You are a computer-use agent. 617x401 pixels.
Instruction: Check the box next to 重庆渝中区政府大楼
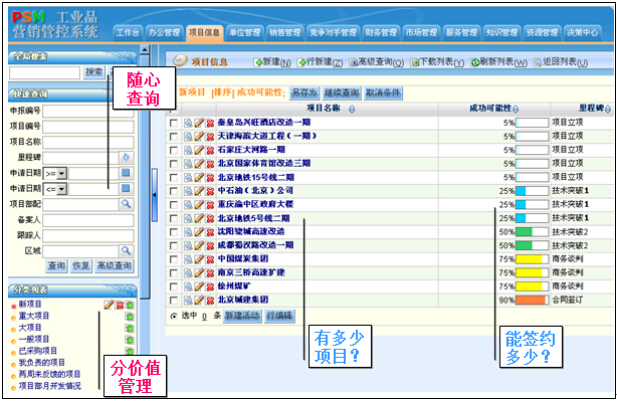[x=175, y=204]
